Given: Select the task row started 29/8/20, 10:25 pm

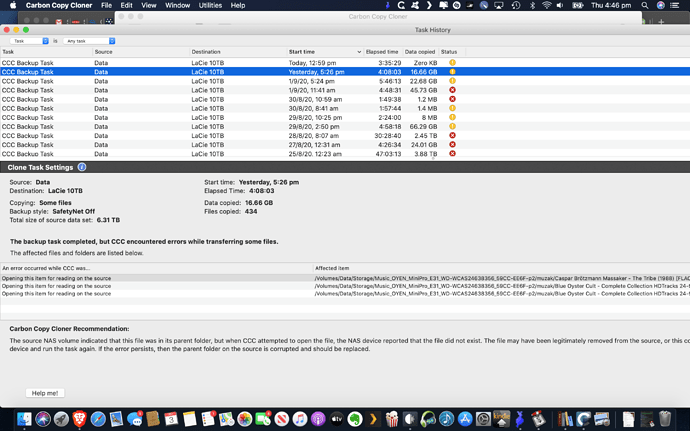Looking at the screenshot, I should pos(345,118).
